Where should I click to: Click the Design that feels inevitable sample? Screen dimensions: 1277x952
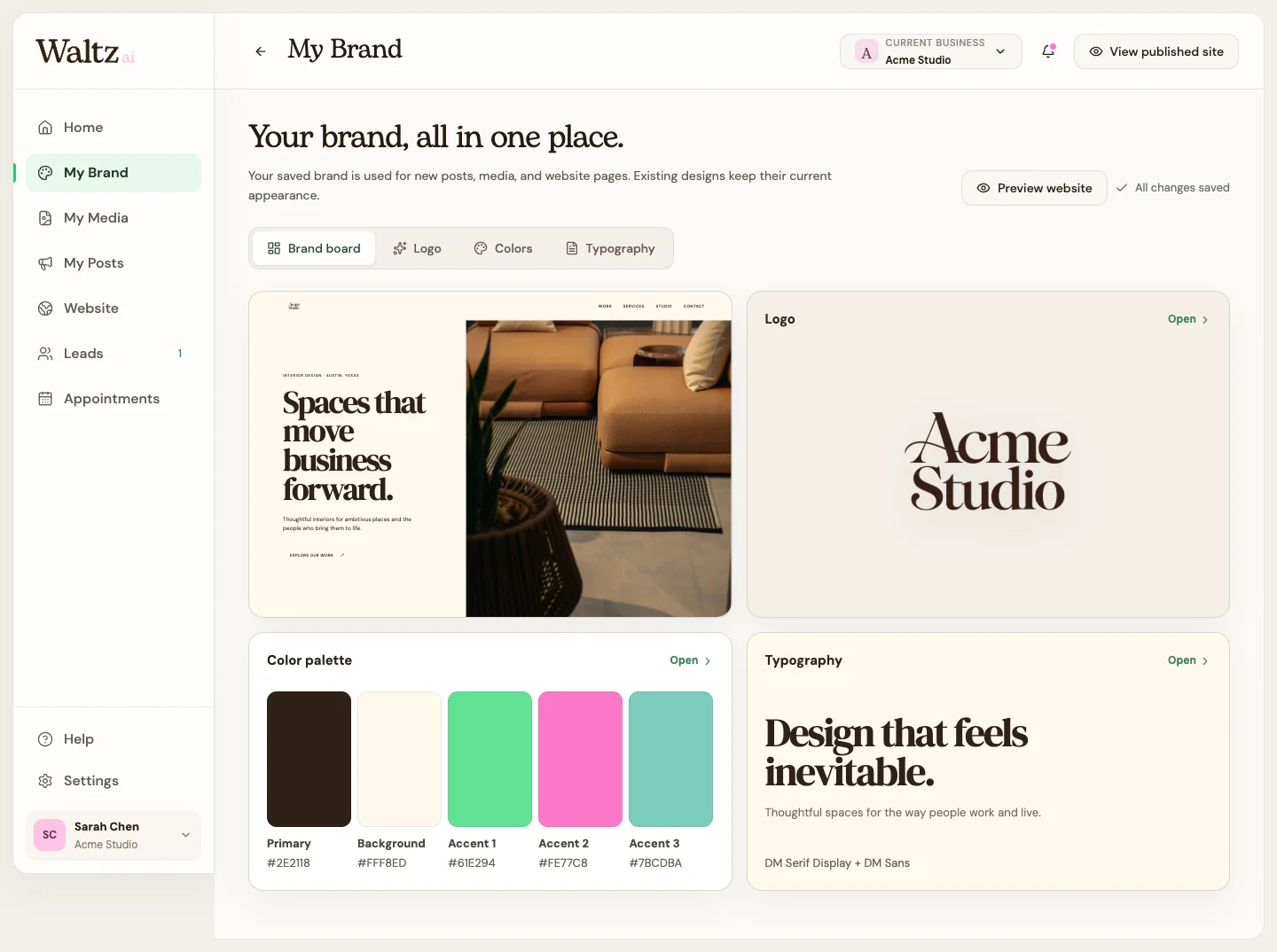click(896, 753)
